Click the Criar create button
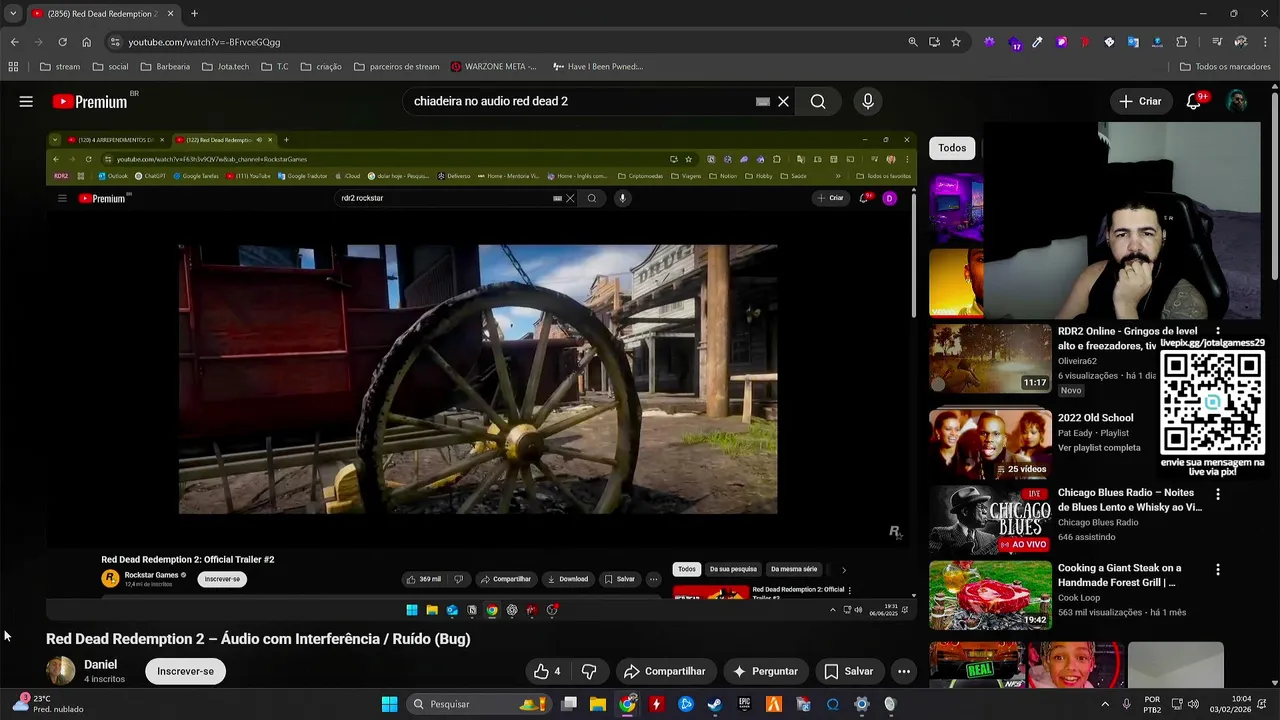Image resolution: width=1280 pixels, height=720 pixels. tap(1140, 101)
